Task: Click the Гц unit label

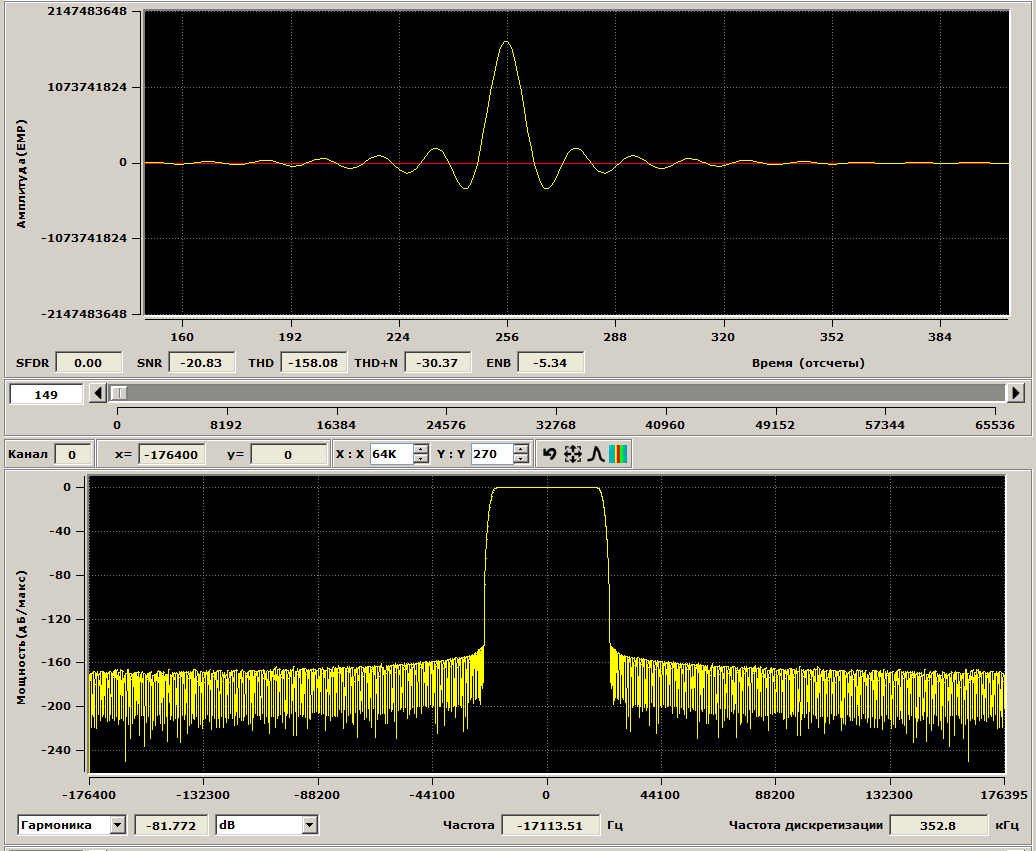Action: click(x=614, y=825)
